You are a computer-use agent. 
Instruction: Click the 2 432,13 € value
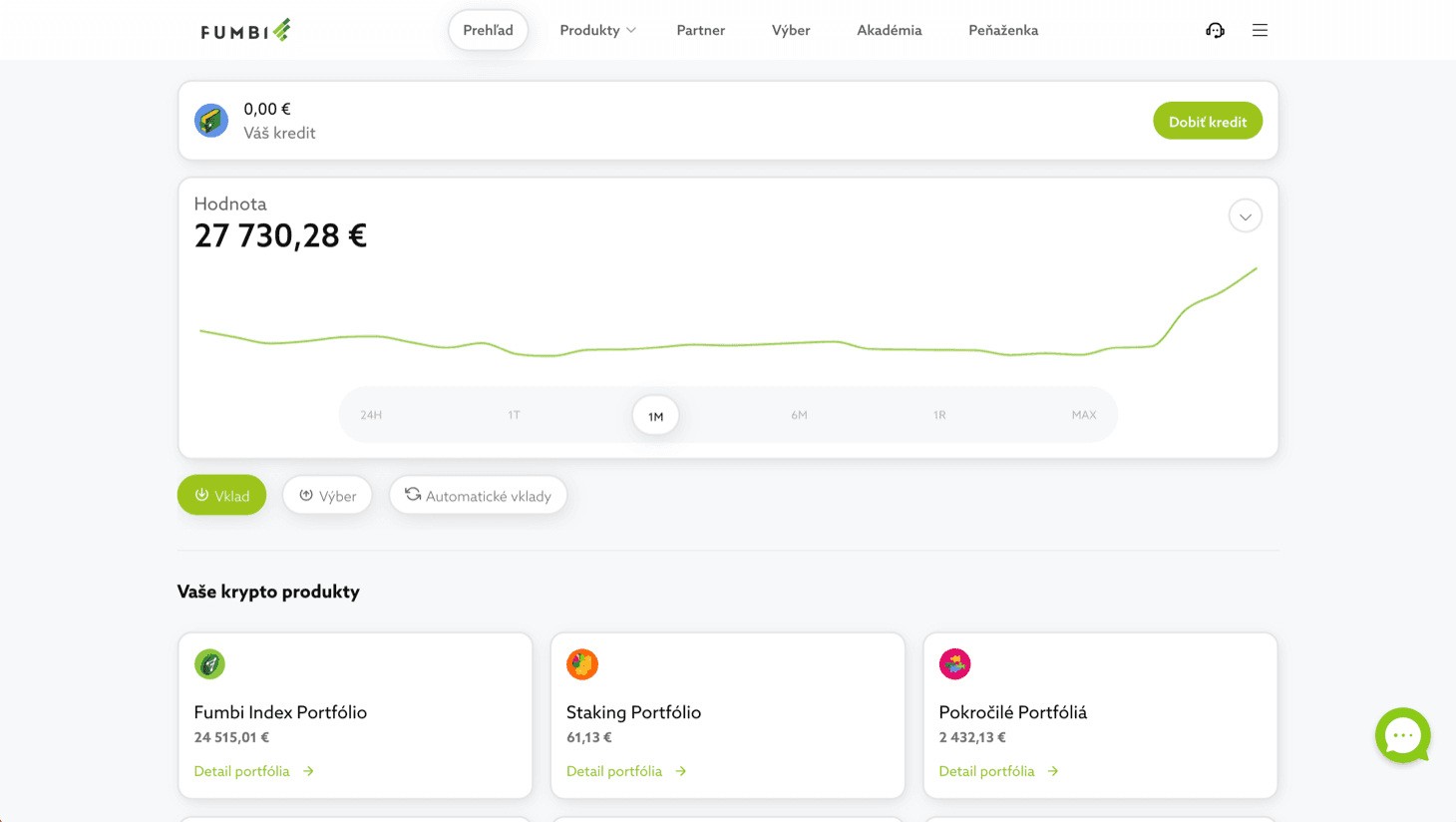(x=972, y=737)
